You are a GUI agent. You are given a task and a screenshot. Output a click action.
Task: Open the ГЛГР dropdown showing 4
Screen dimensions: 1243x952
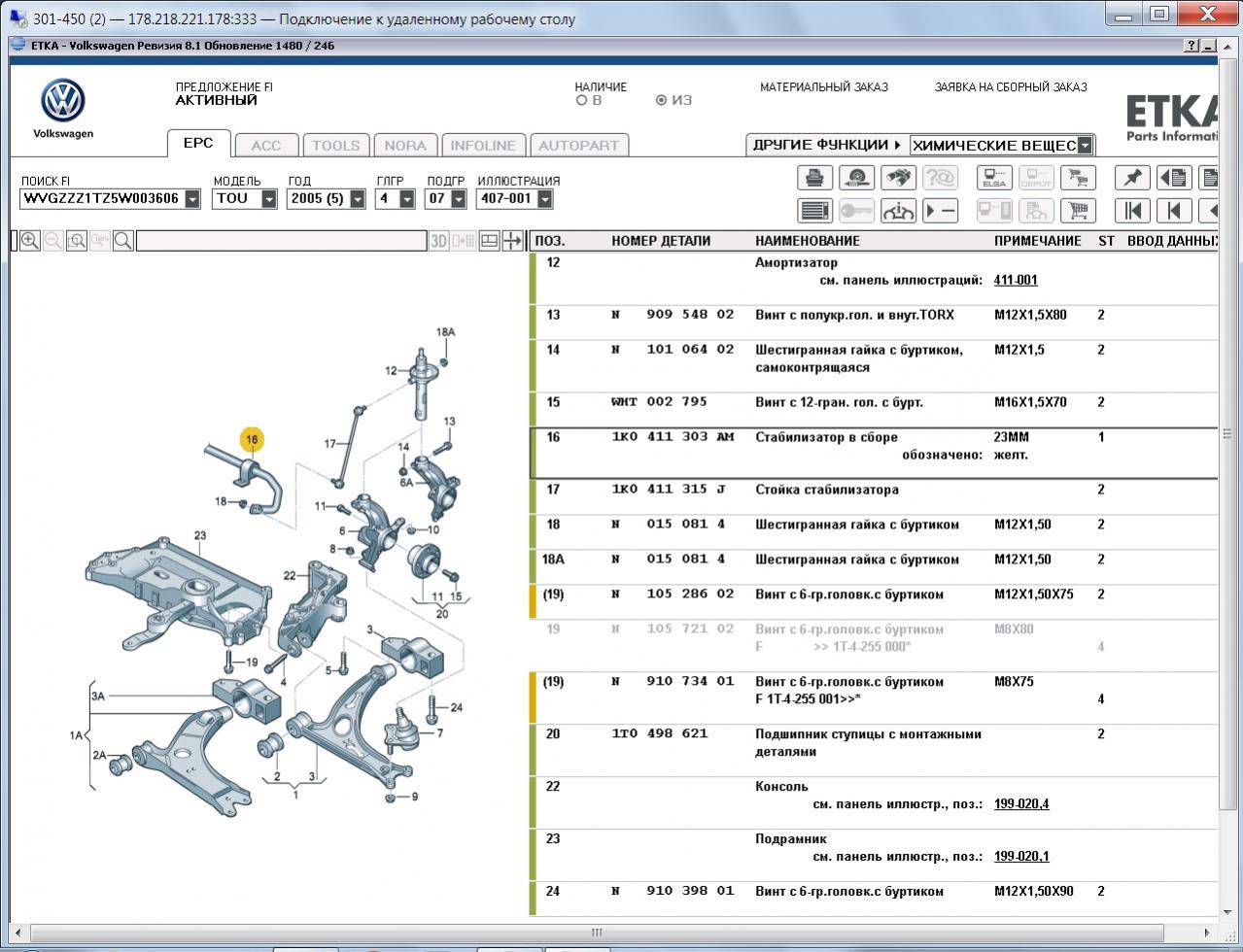(x=408, y=199)
